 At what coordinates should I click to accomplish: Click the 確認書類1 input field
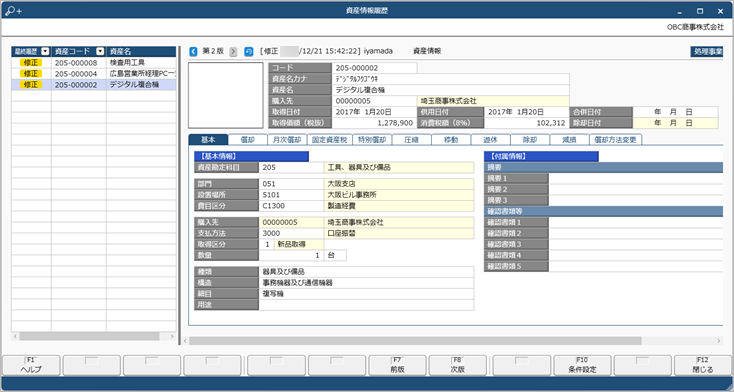[636, 222]
